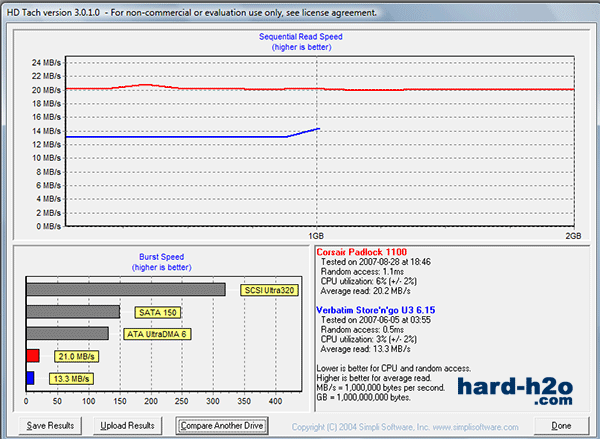This screenshot has height=439, width=600.
Task: Click the 1GB axis marker
Action: [316, 234]
